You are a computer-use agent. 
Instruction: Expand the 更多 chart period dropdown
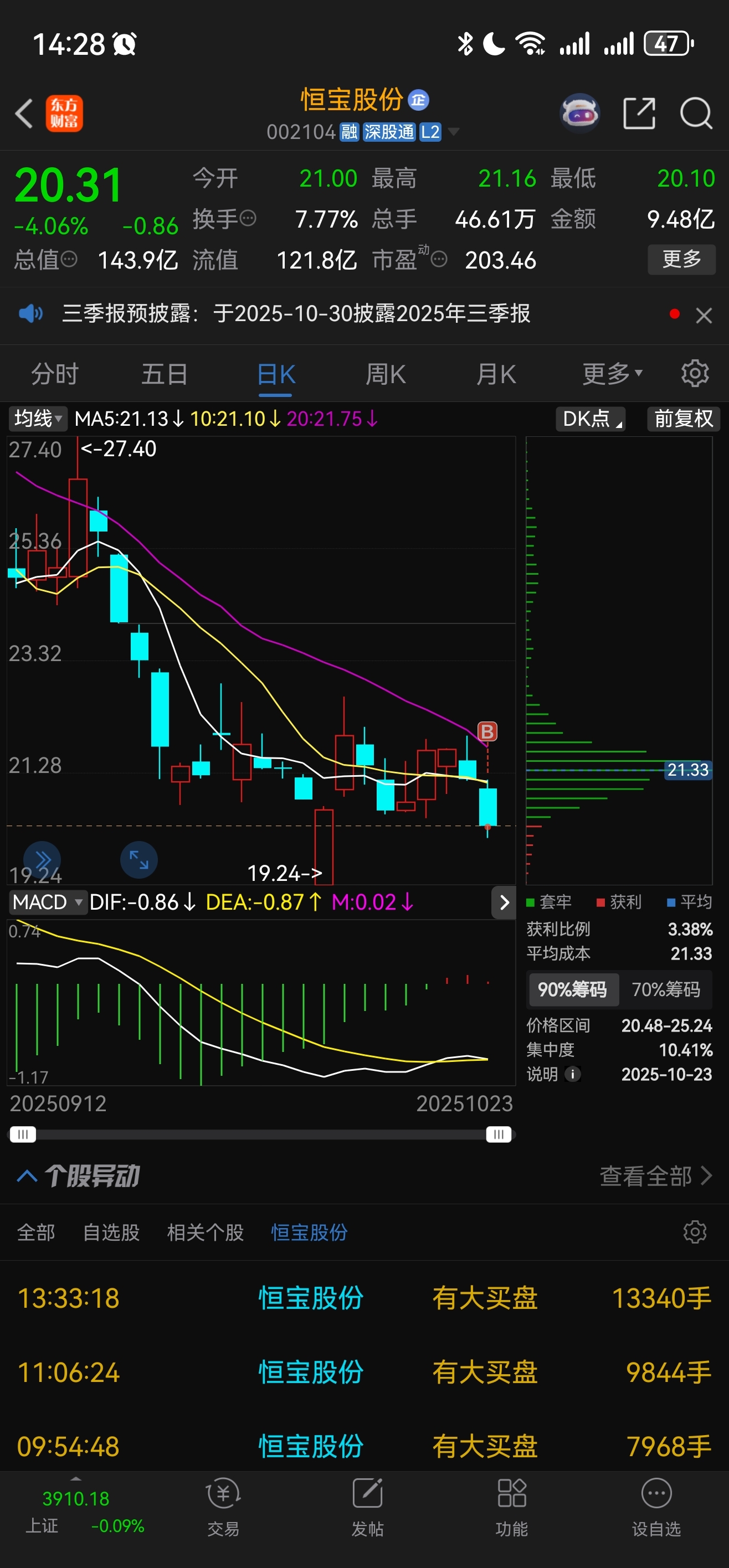(x=612, y=374)
